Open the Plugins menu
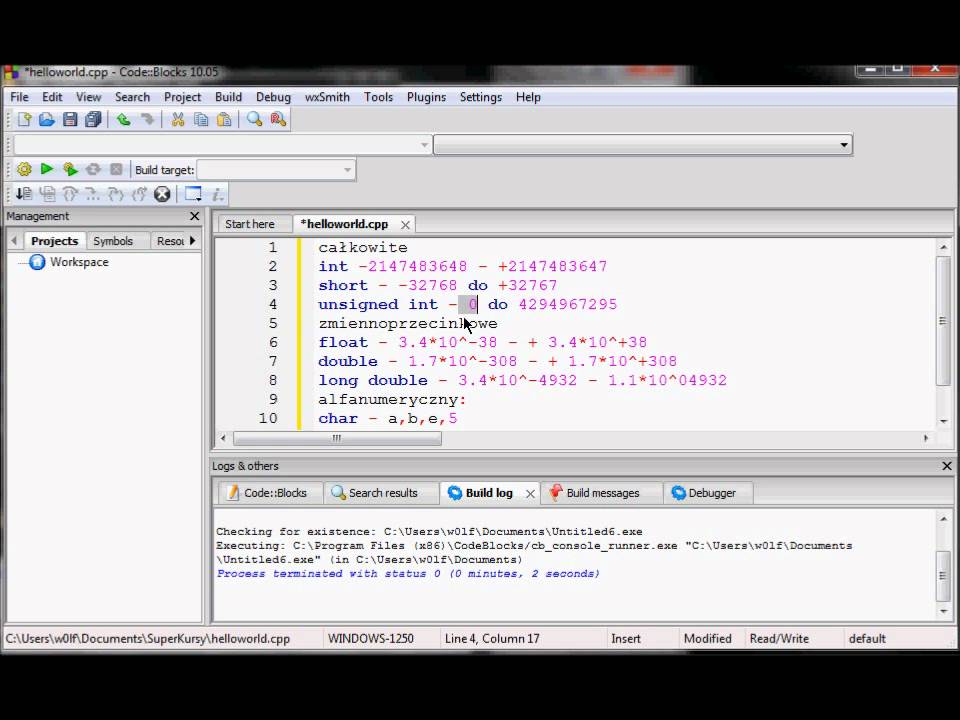960x720 pixels. [x=426, y=97]
